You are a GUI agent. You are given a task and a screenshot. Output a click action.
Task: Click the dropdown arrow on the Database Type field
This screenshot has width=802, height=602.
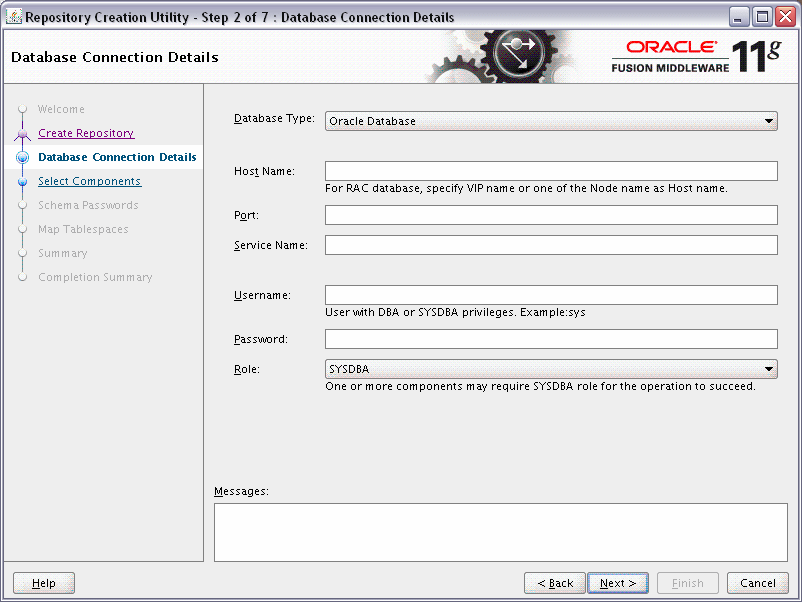(769, 120)
